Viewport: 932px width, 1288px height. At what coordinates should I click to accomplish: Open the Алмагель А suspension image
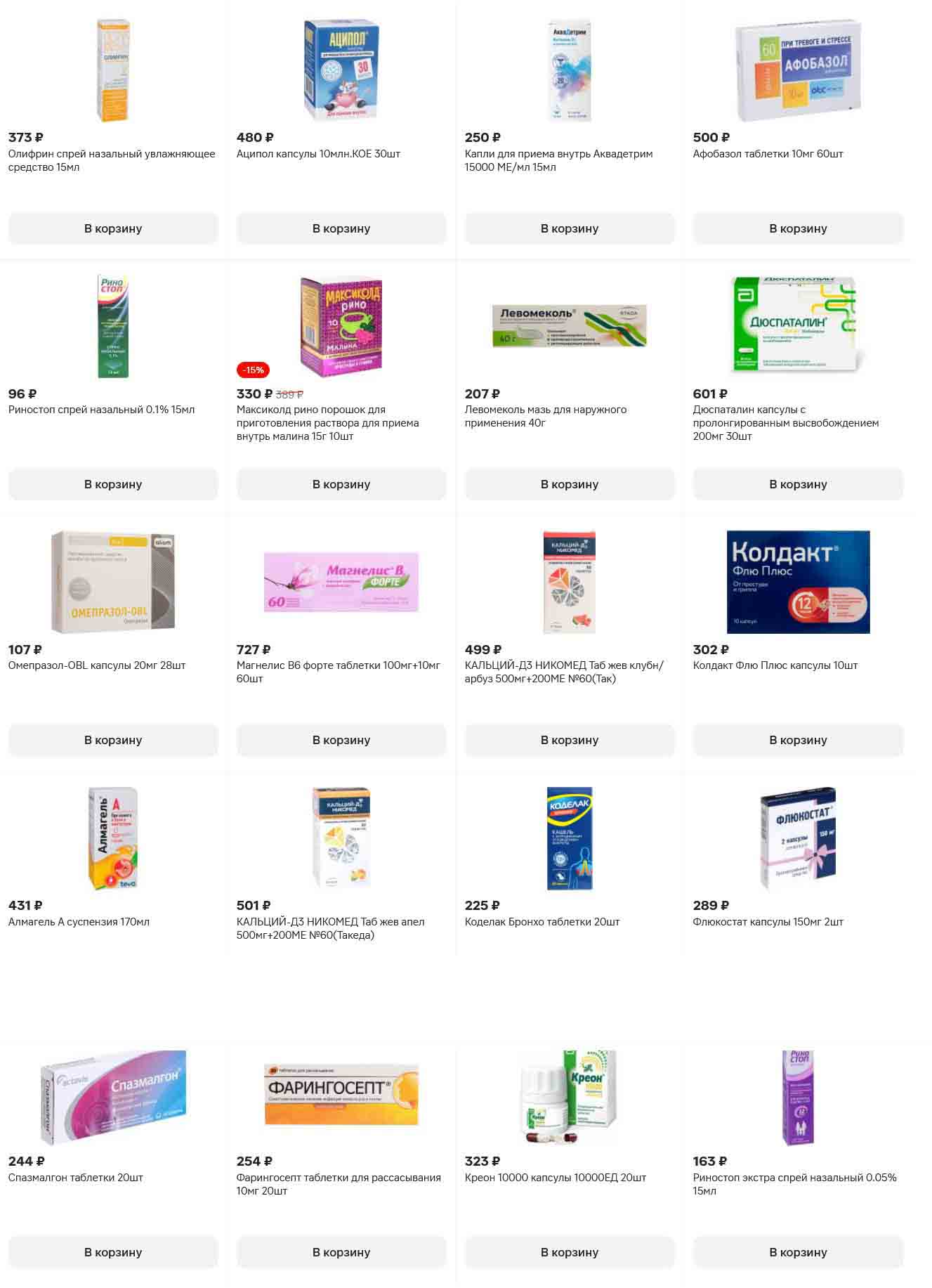point(113,838)
